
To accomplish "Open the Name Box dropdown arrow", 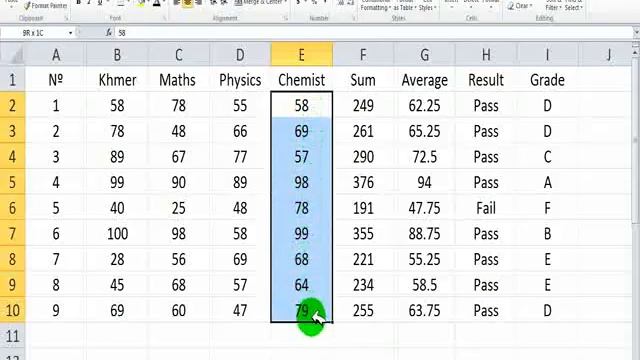I will (x=70, y=33).
